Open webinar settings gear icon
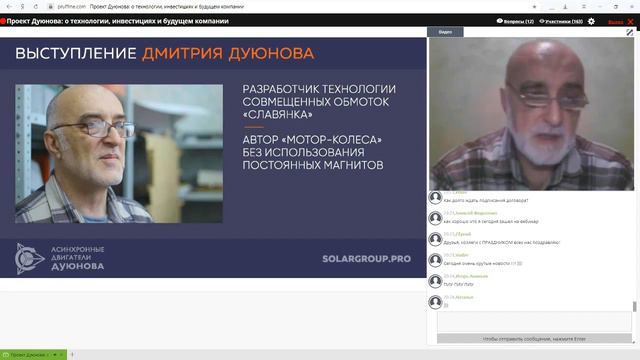The image size is (640, 360). pyautogui.click(x=591, y=21)
